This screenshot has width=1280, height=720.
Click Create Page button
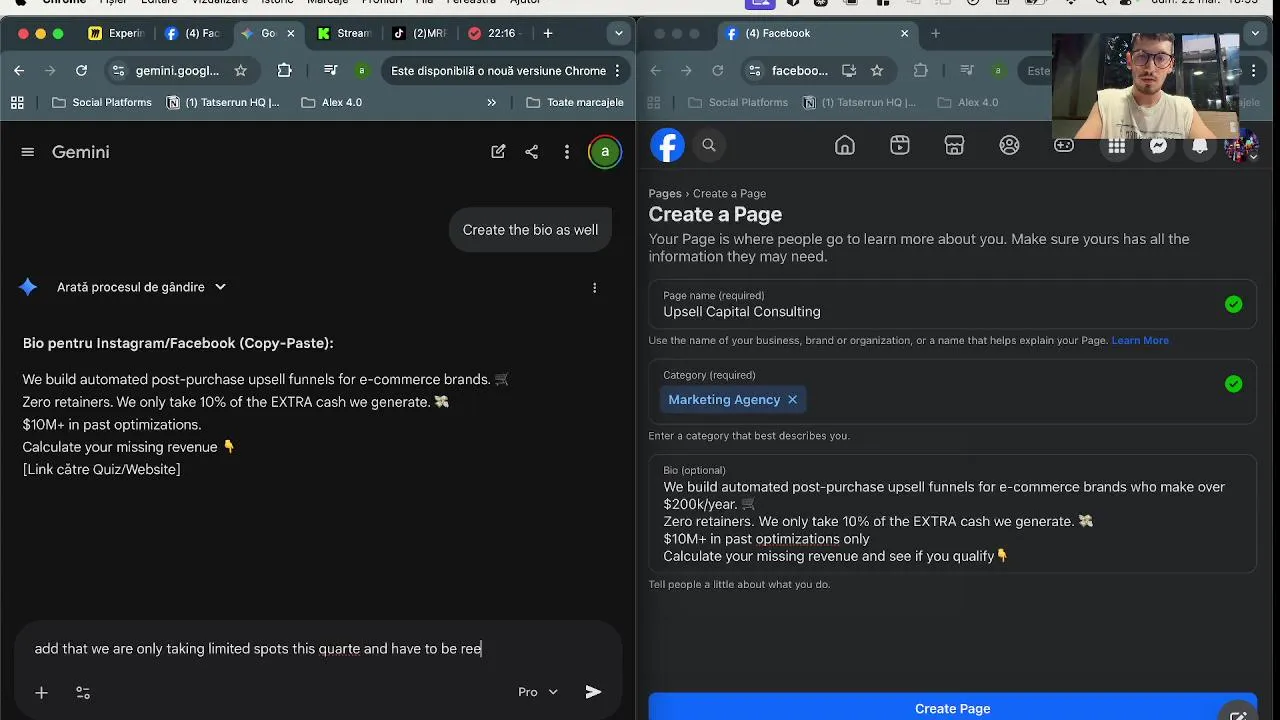coord(952,706)
